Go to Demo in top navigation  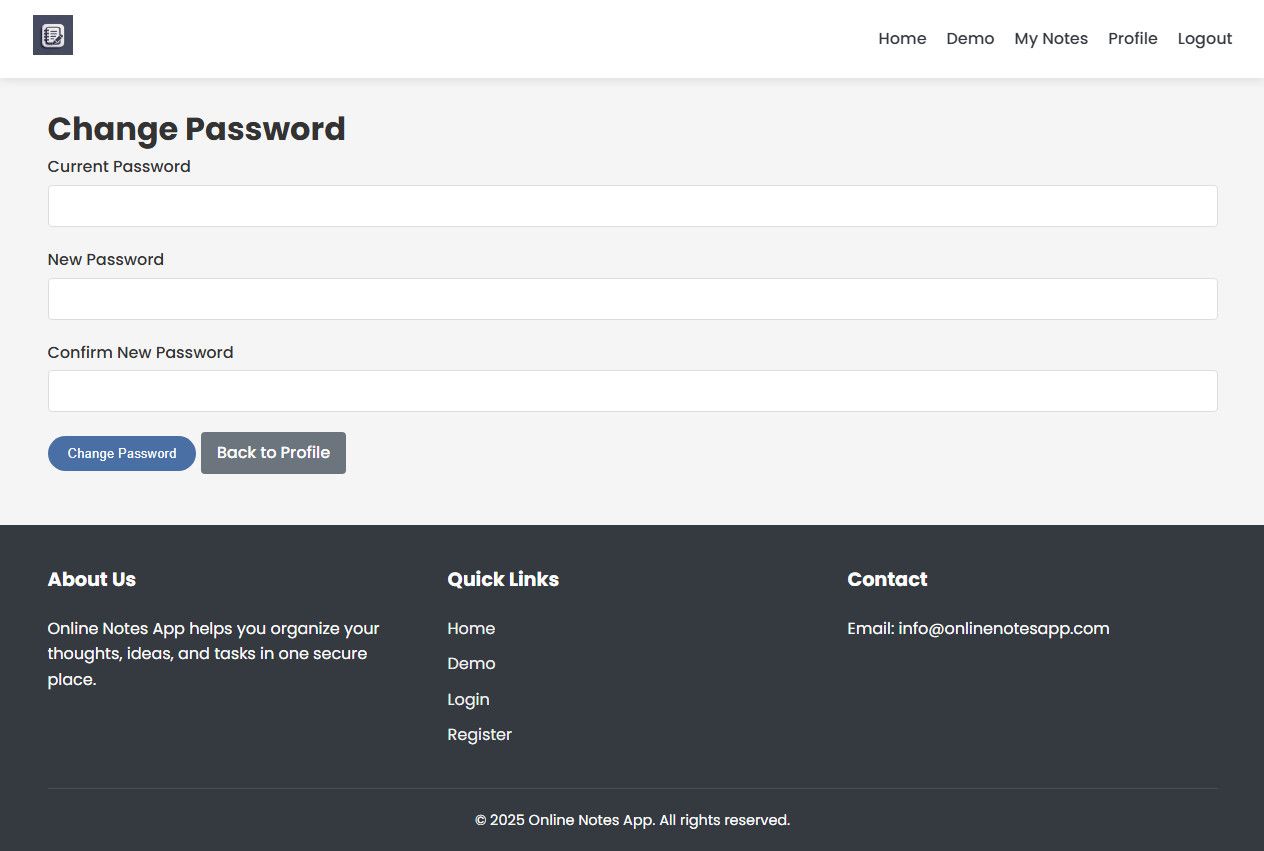[x=970, y=39]
